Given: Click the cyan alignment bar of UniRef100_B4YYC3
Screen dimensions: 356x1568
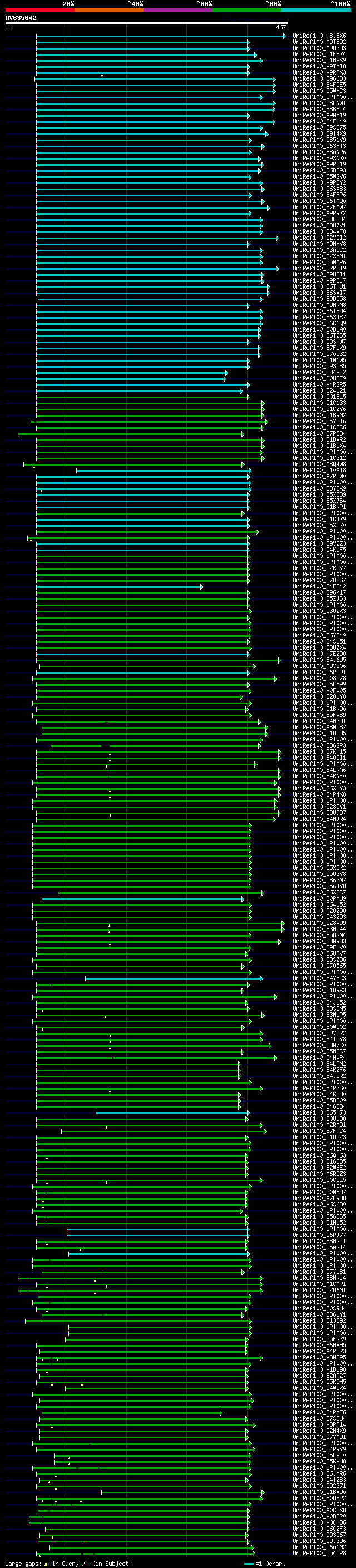Looking at the screenshot, I should coord(174,979).
